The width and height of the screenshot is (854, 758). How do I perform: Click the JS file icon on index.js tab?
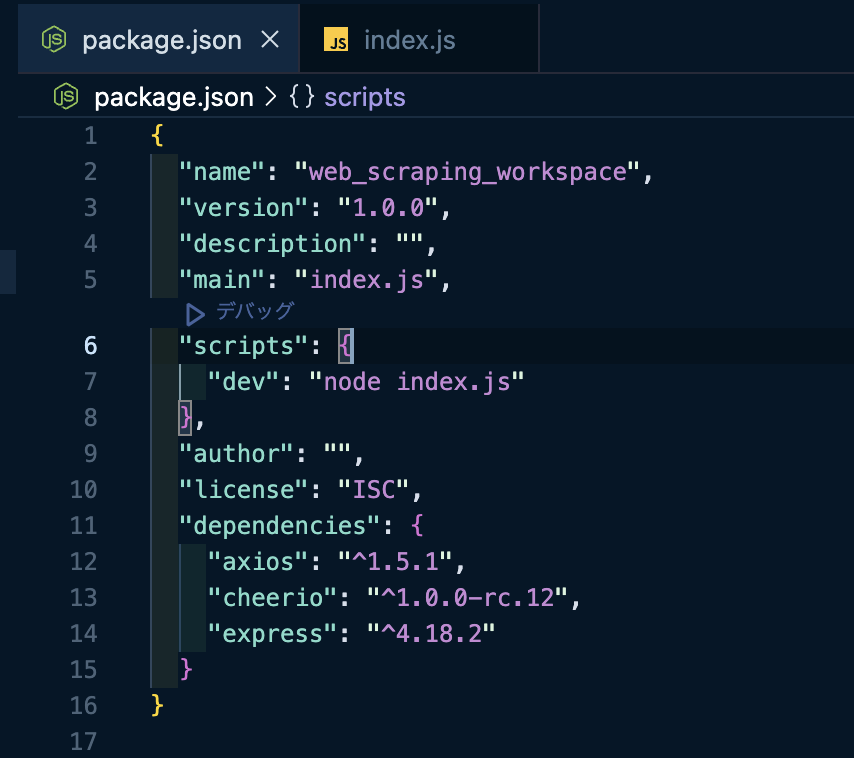point(336,40)
